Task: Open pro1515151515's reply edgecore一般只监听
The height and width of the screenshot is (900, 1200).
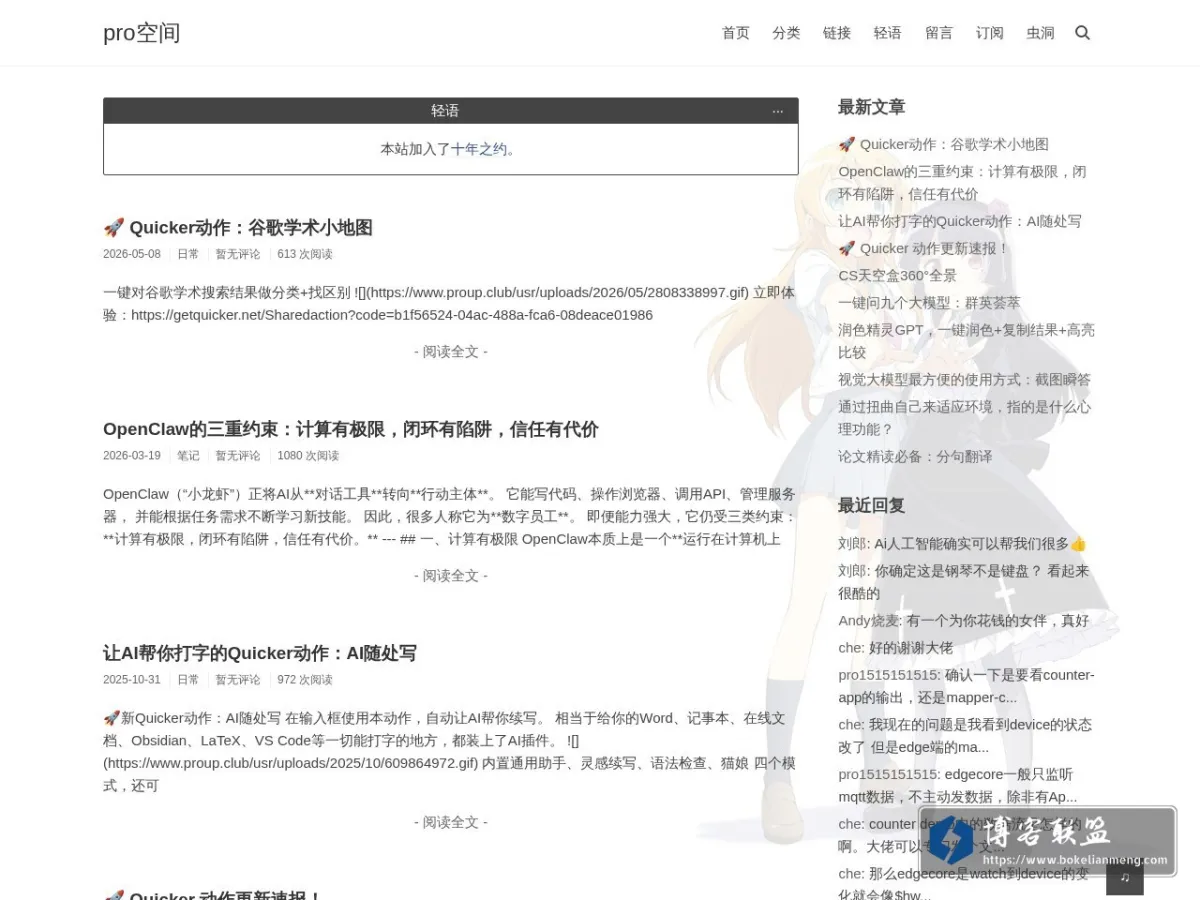Action: pyautogui.click(x=958, y=786)
